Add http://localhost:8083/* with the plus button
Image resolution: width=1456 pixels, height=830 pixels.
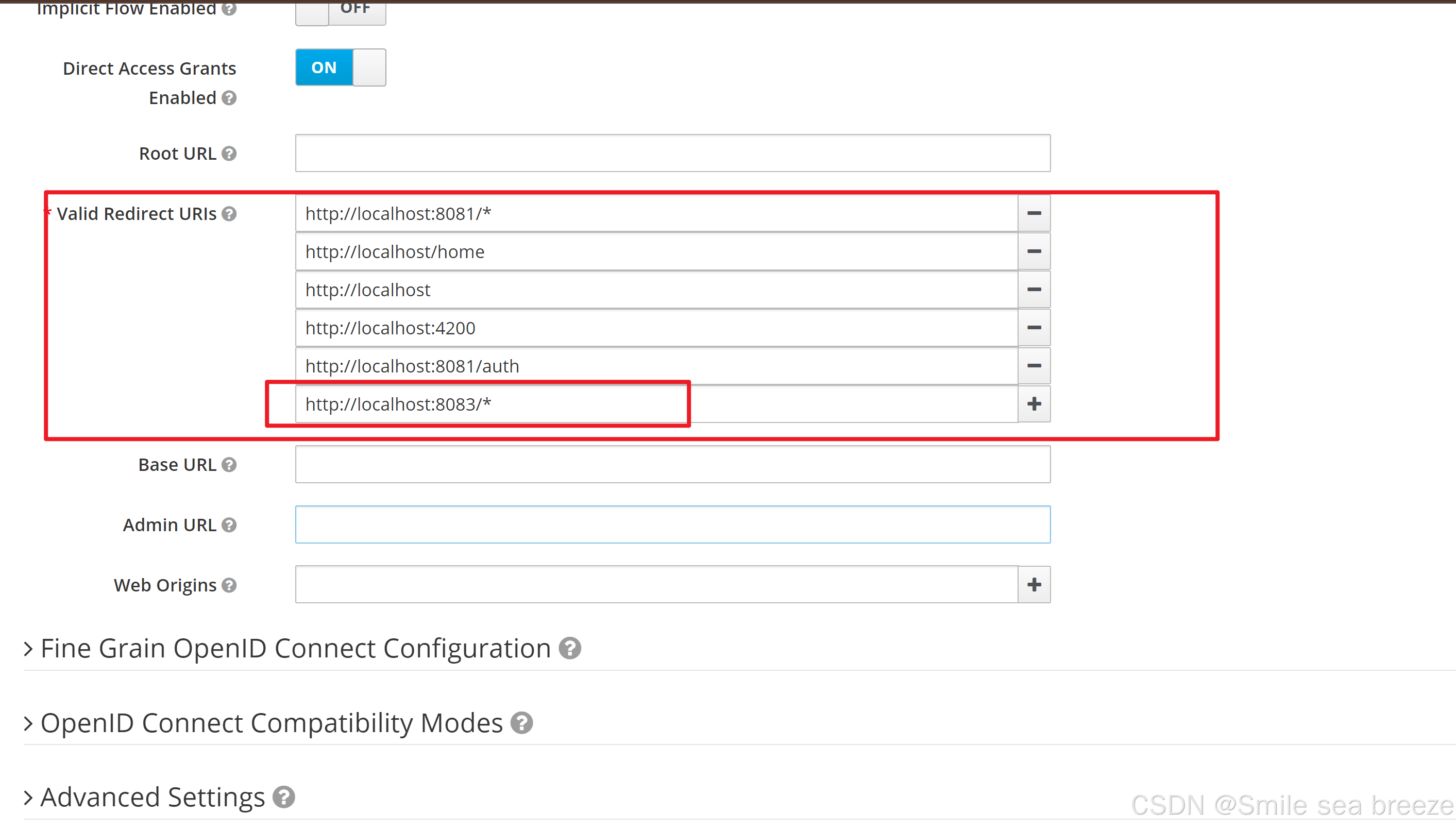[1034, 404]
